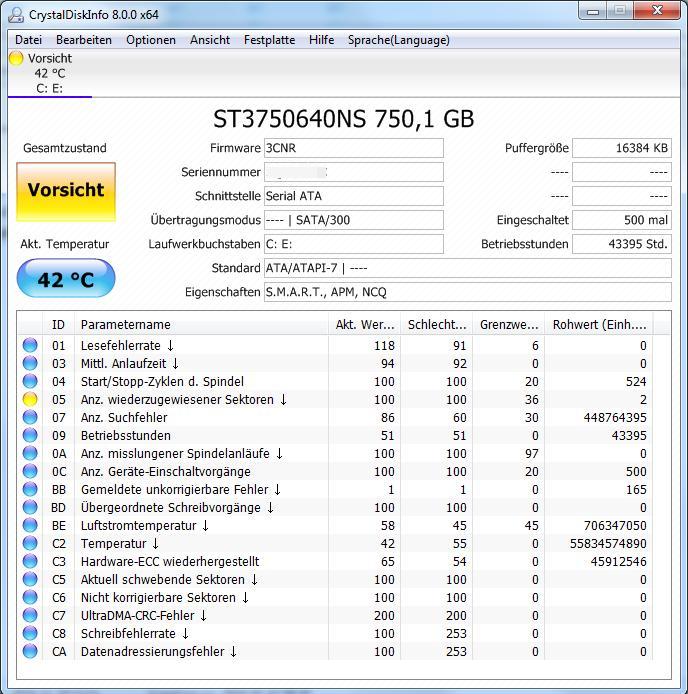The width and height of the screenshot is (688, 694).
Task: Click the ST3750640NS 750,1 GB drive title
Action: coord(344,119)
